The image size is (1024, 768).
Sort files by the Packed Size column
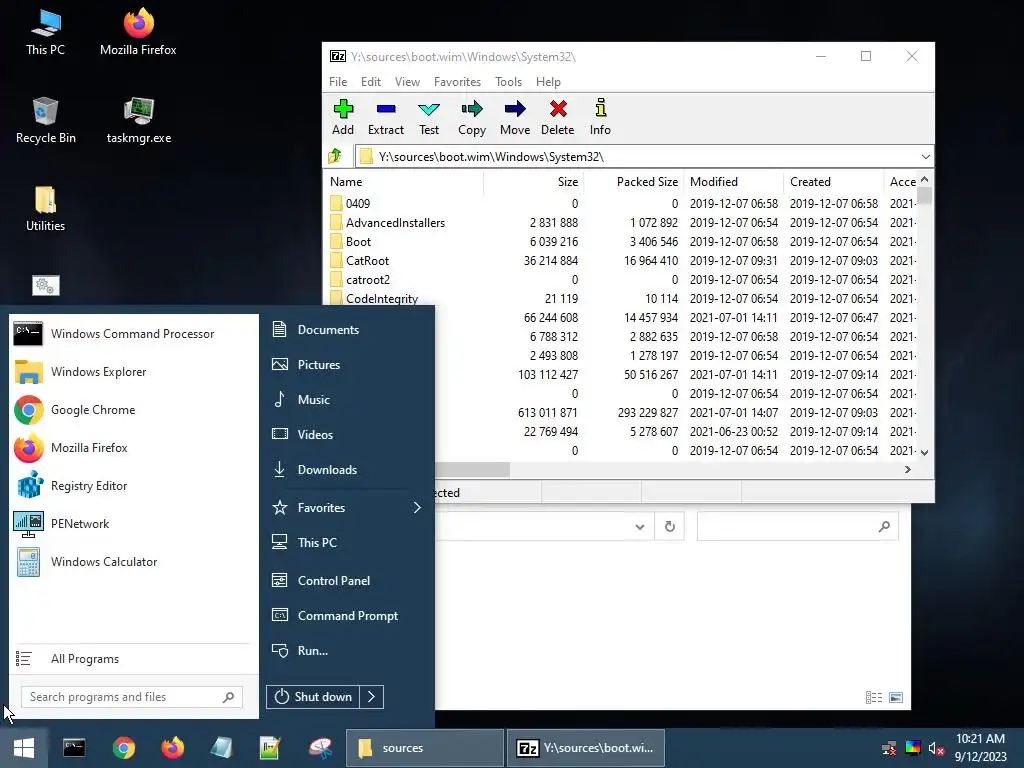[633, 182]
